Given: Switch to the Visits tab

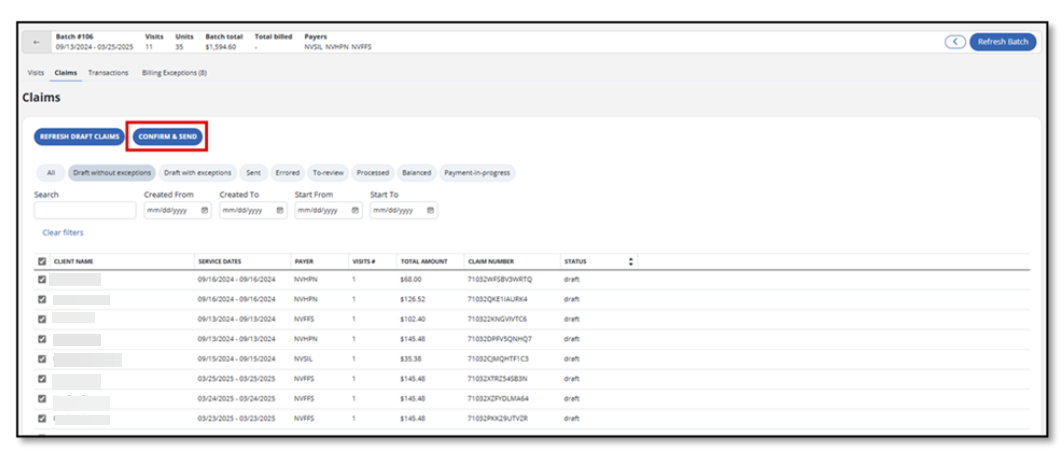Looking at the screenshot, I should 35,73.
